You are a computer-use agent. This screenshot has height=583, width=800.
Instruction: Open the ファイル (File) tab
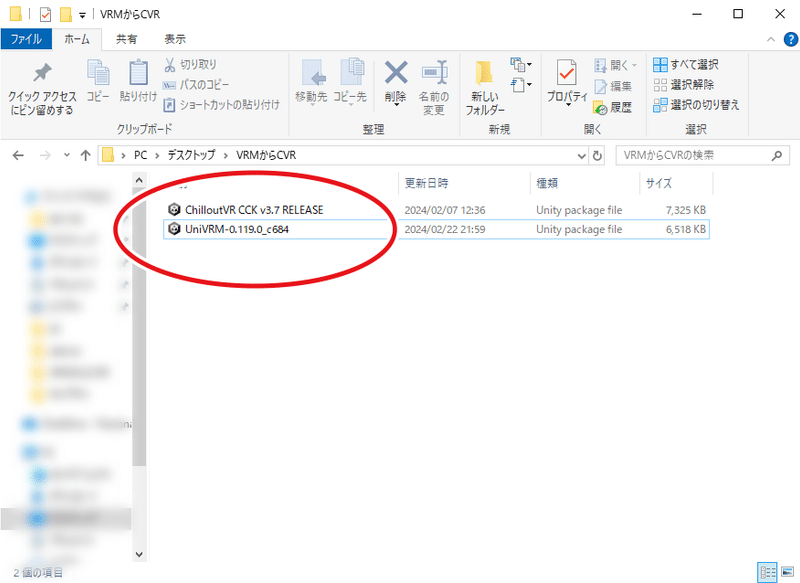pos(26,39)
